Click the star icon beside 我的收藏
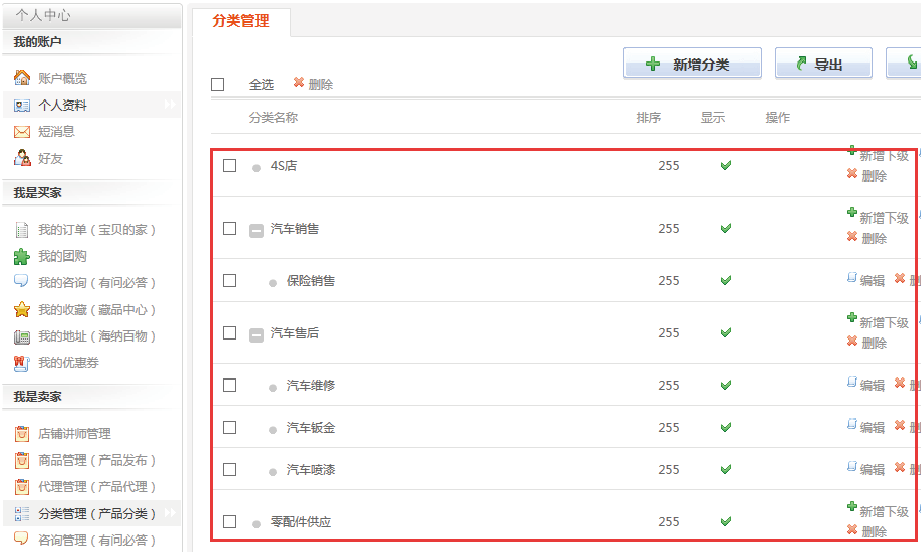The height and width of the screenshot is (552, 921). pyautogui.click(x=22, y=309)
